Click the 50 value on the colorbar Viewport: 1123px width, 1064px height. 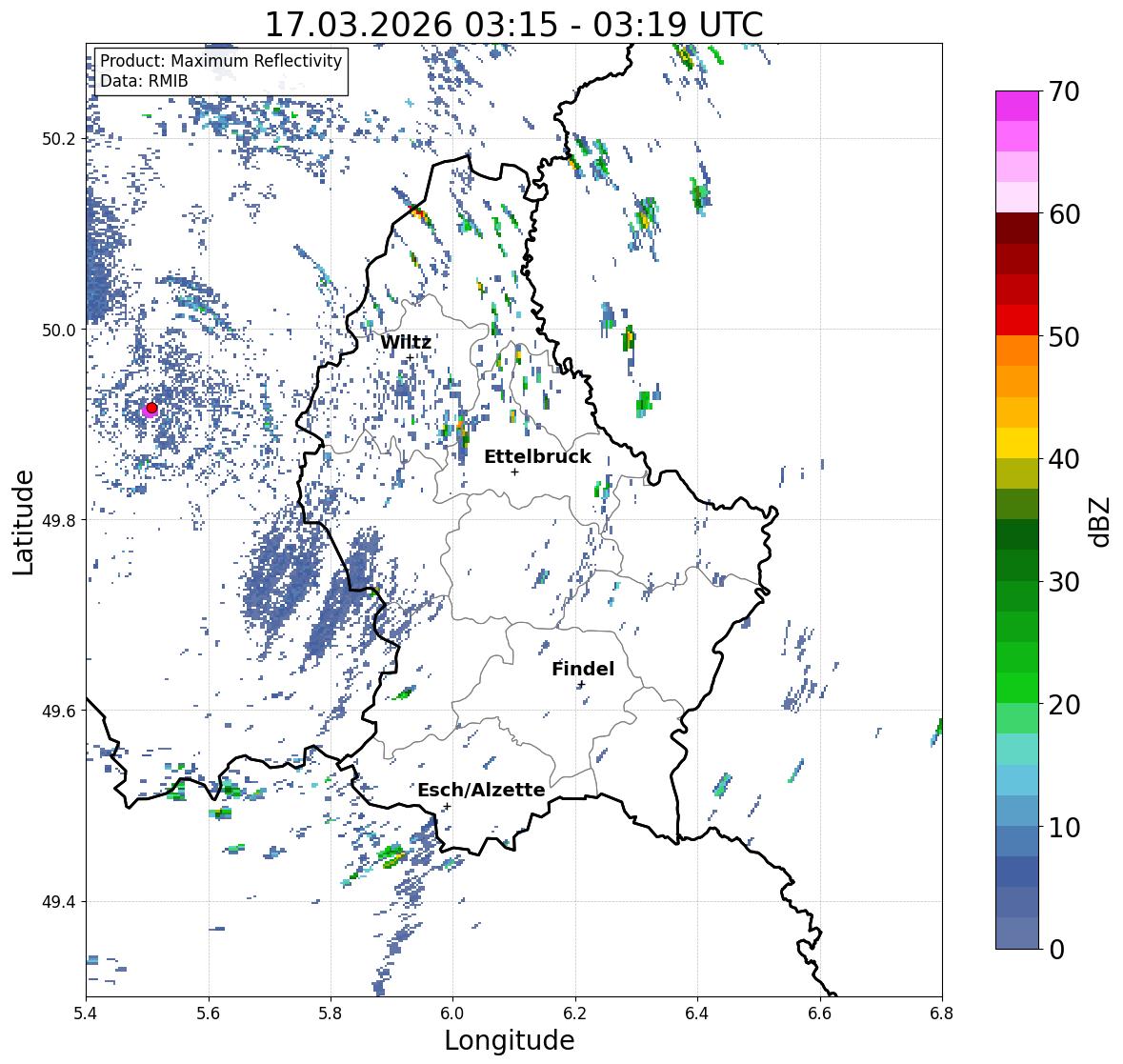tap(1064, 336)
